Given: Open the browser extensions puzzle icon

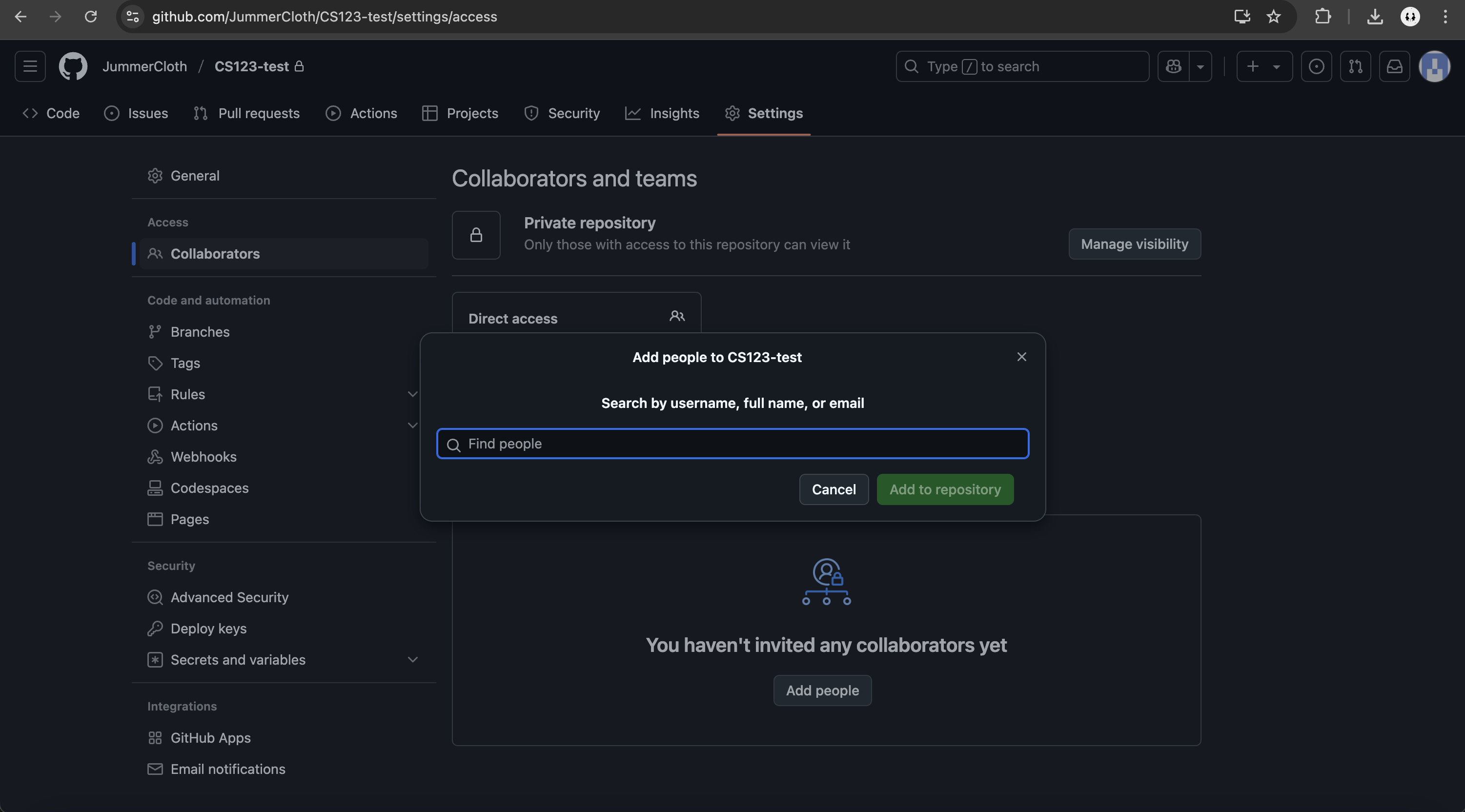Looking at the screenshot, I should pos(1323,17).
